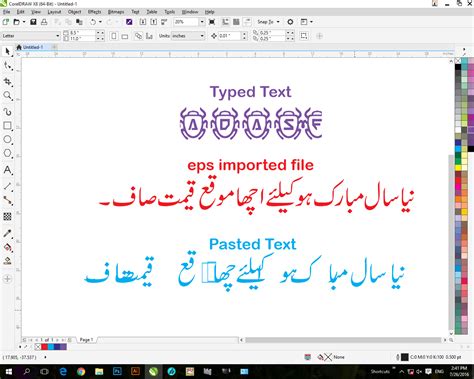Click the Import icon
This screenshot has width=474, height=379.
tap(143, 22)
